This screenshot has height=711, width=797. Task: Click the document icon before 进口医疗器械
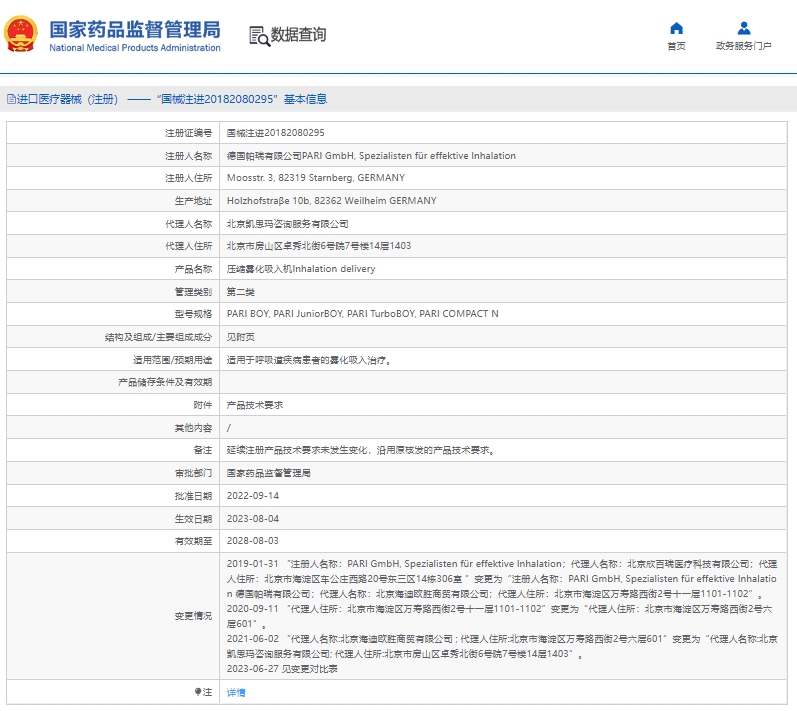11,99
